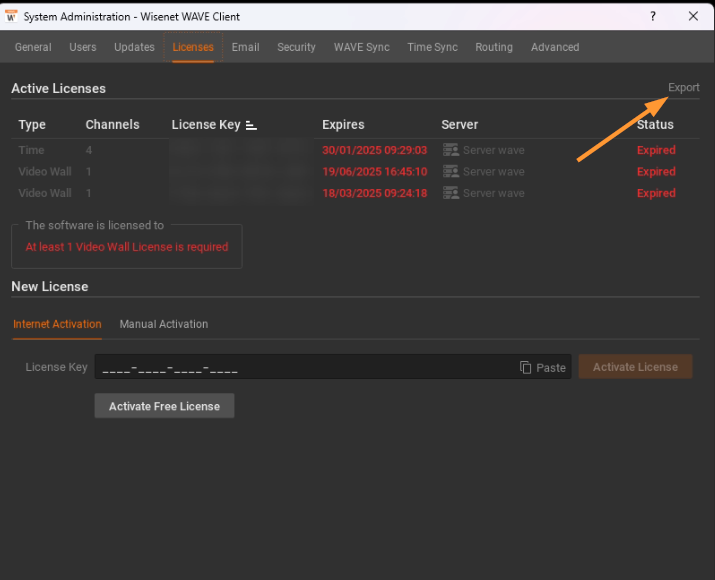Click Expired status in 19/06/2025 row

[x=656, y=171]
